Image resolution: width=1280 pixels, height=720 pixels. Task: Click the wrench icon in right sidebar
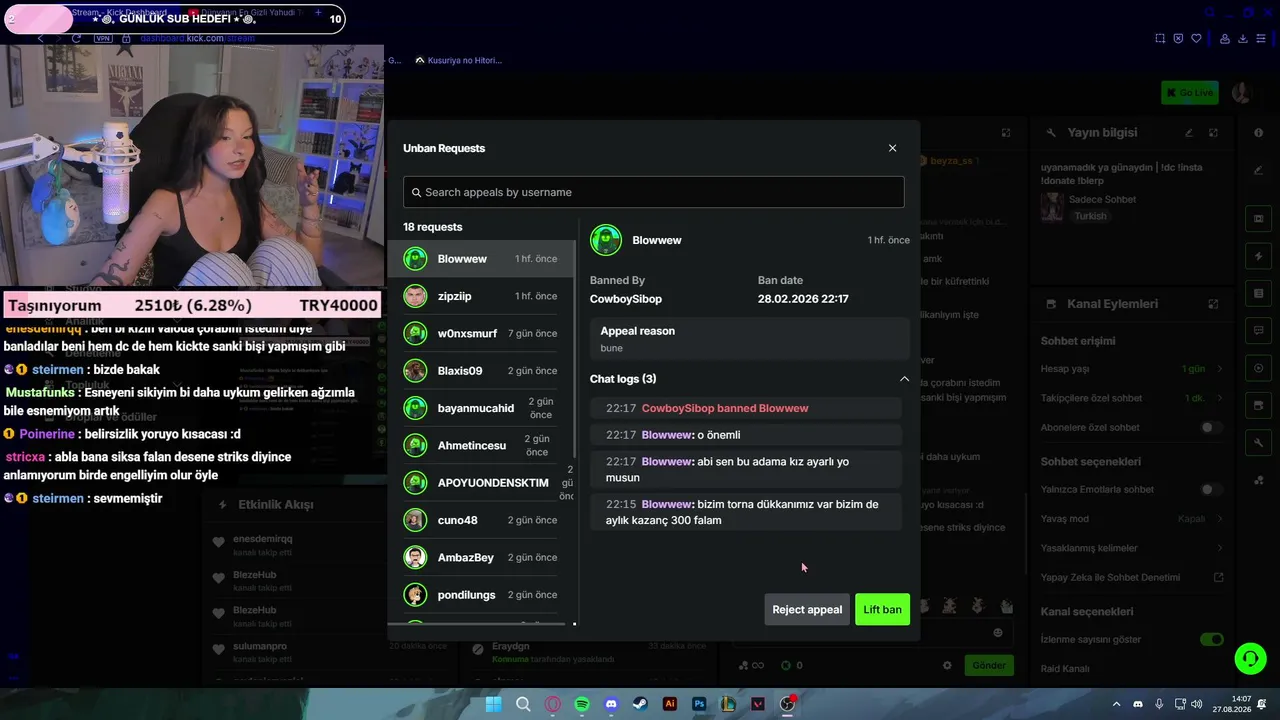1258,442
